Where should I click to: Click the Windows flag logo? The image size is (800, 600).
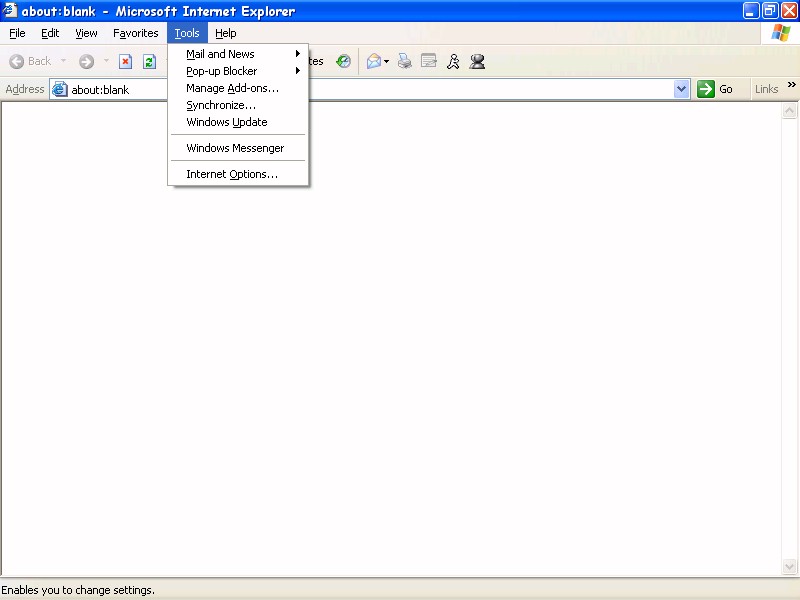[x=781, y=33]
